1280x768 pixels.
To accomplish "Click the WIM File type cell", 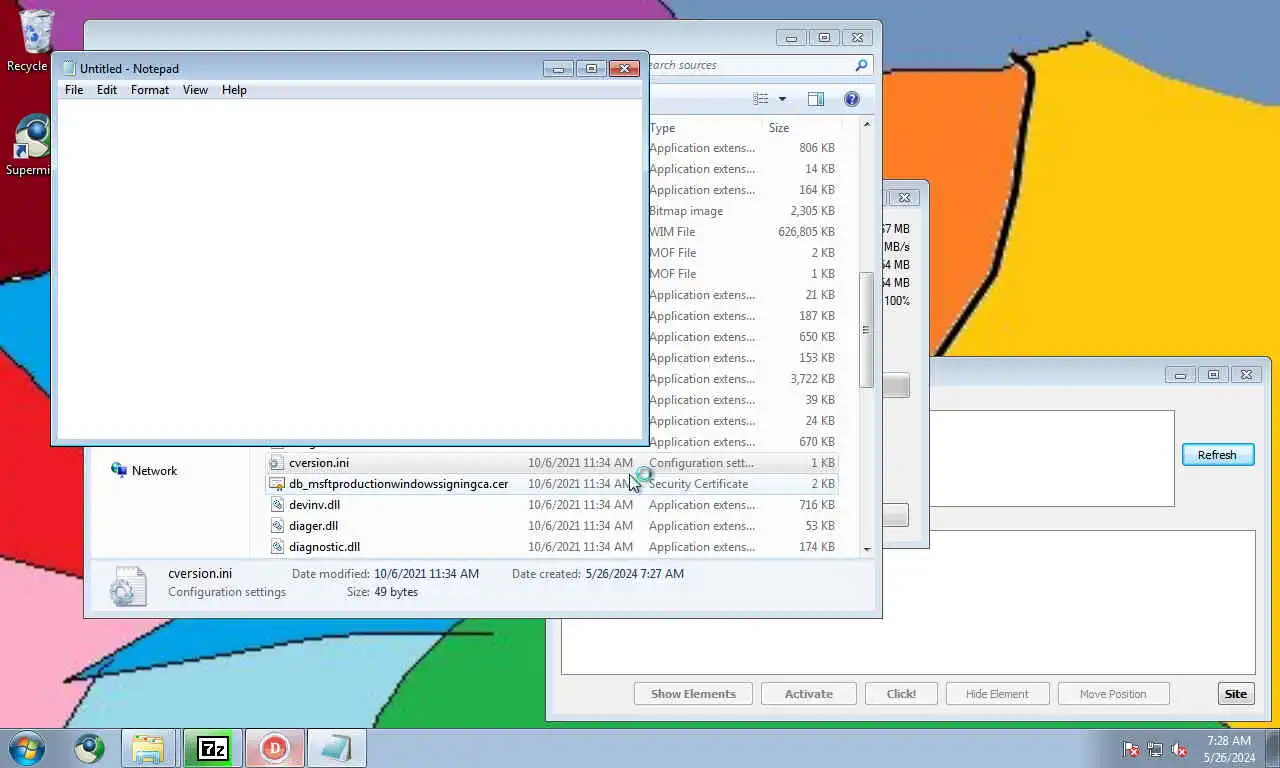I will [x=672, y=232].
